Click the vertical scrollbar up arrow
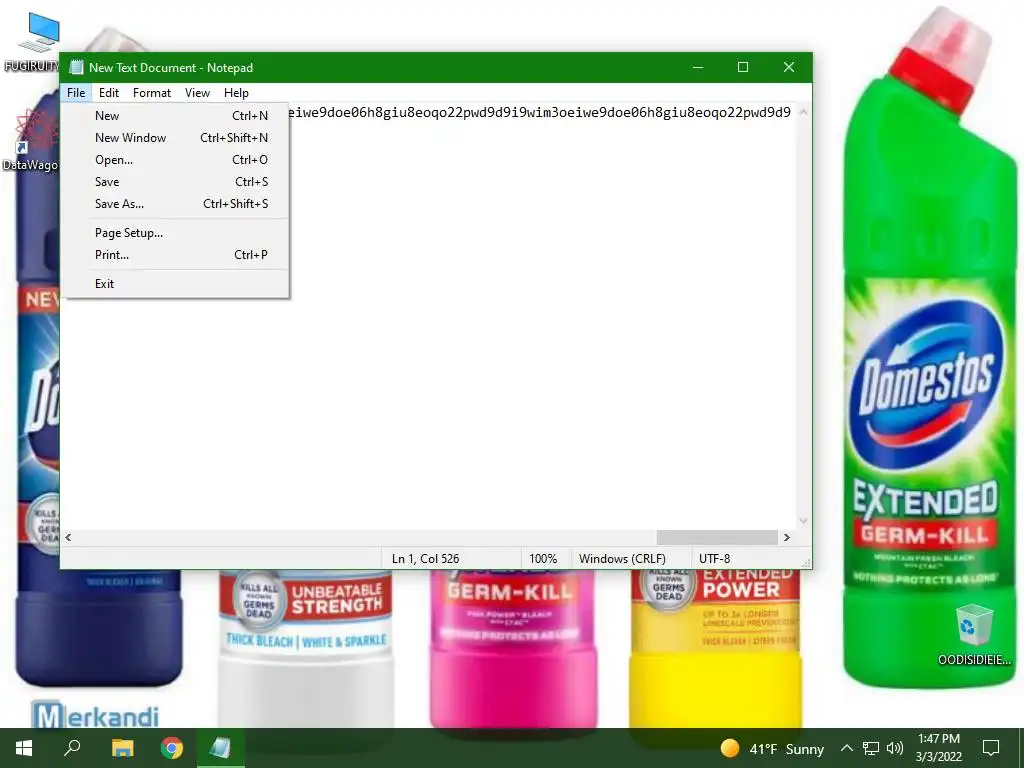The height and width of the screenshot is (768, 1024). [x=803, y=112]
